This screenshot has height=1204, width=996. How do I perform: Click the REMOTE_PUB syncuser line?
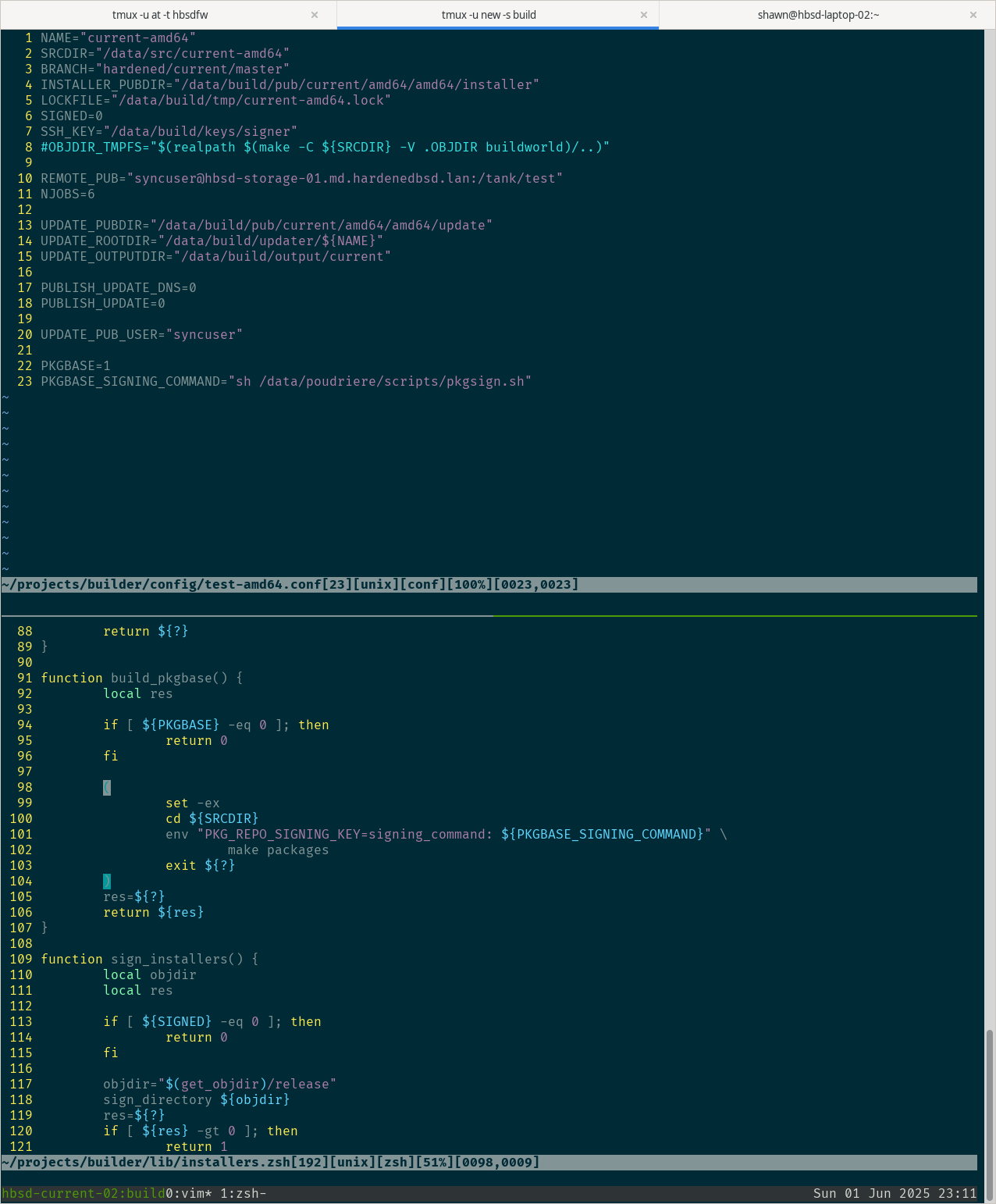point(301,178)
